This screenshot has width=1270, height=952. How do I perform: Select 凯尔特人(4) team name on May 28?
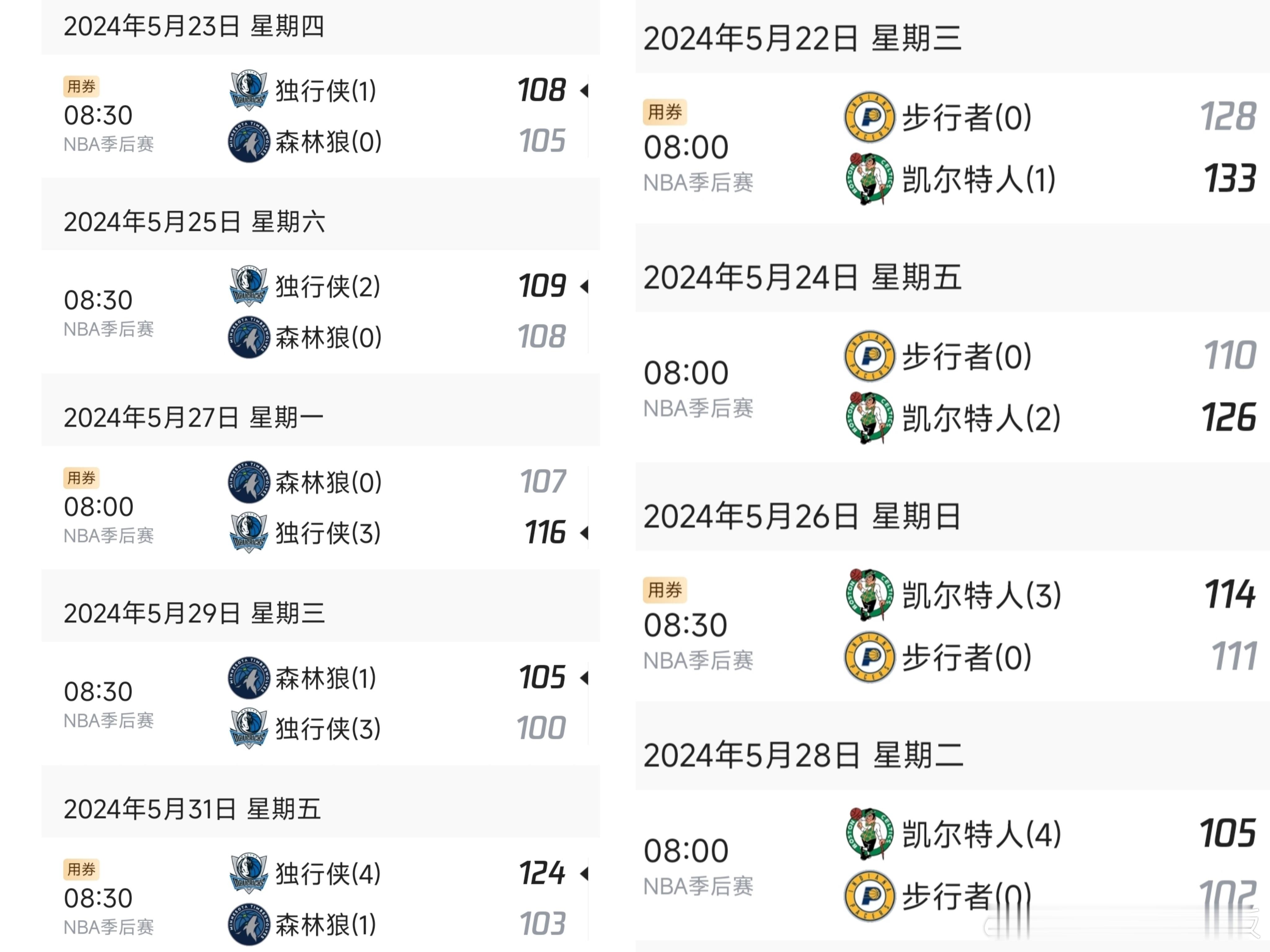[981, 834]
